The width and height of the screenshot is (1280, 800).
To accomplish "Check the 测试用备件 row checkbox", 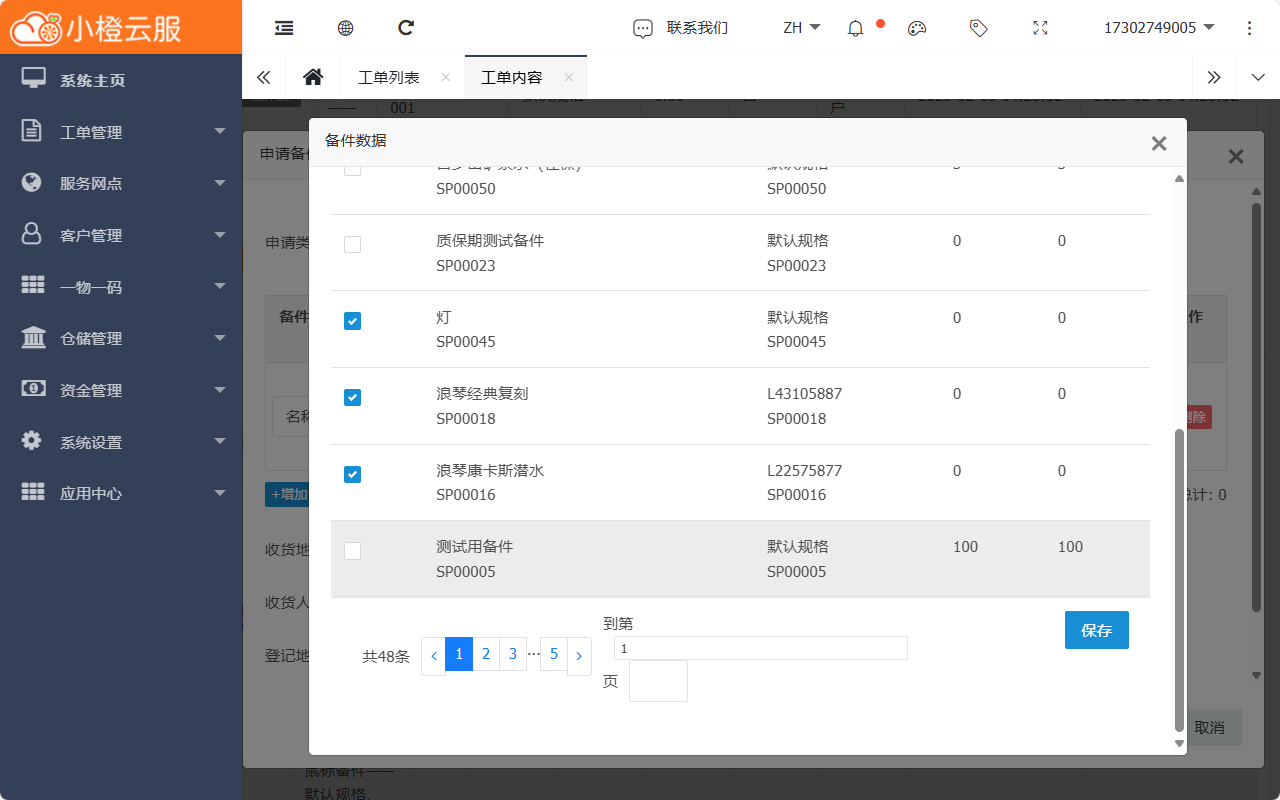I will pyautogui.click(x=352, y=551).
